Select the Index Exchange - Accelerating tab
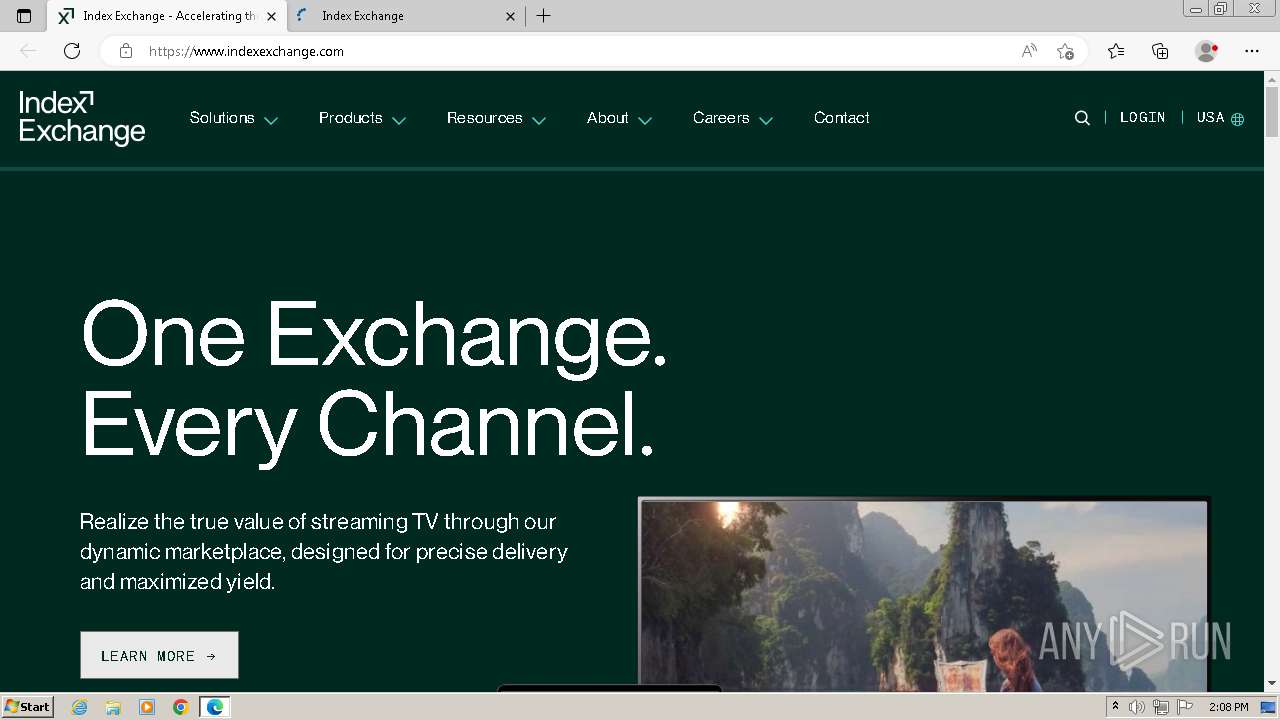The width and height of the screenshot is (1280, 720). [166, 16]
